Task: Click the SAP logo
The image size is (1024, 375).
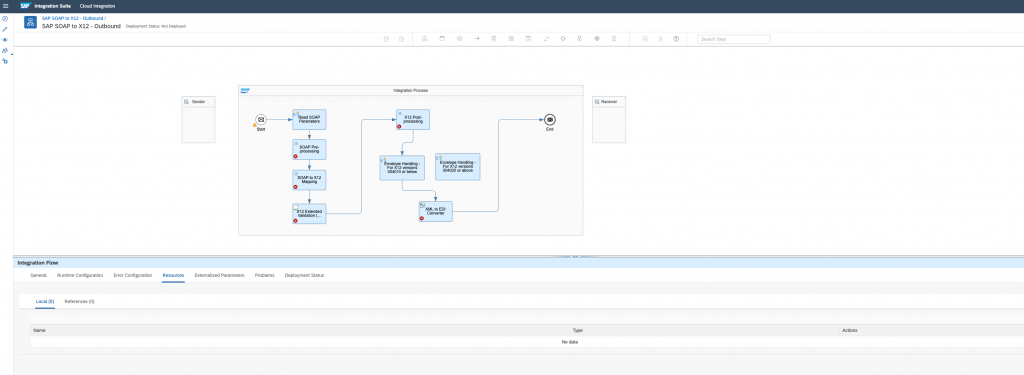Action: 25,5
